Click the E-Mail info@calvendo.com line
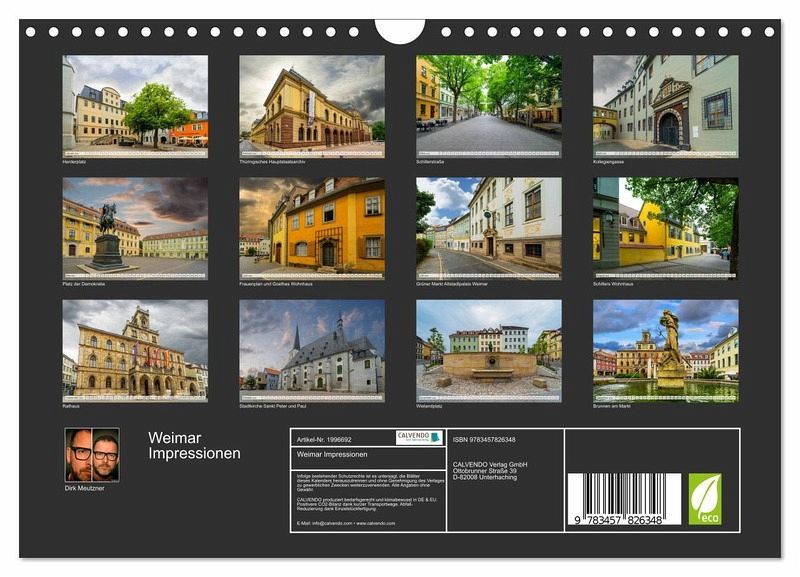Image resolution: width=800 pixels, height=577 pixels. pos(346,523)
